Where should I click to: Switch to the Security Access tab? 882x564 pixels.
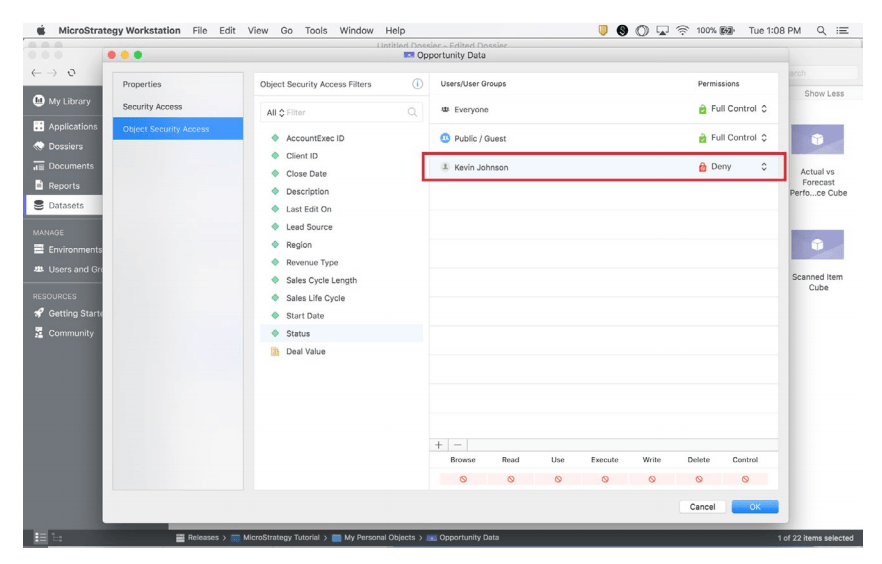pos(152,106)
